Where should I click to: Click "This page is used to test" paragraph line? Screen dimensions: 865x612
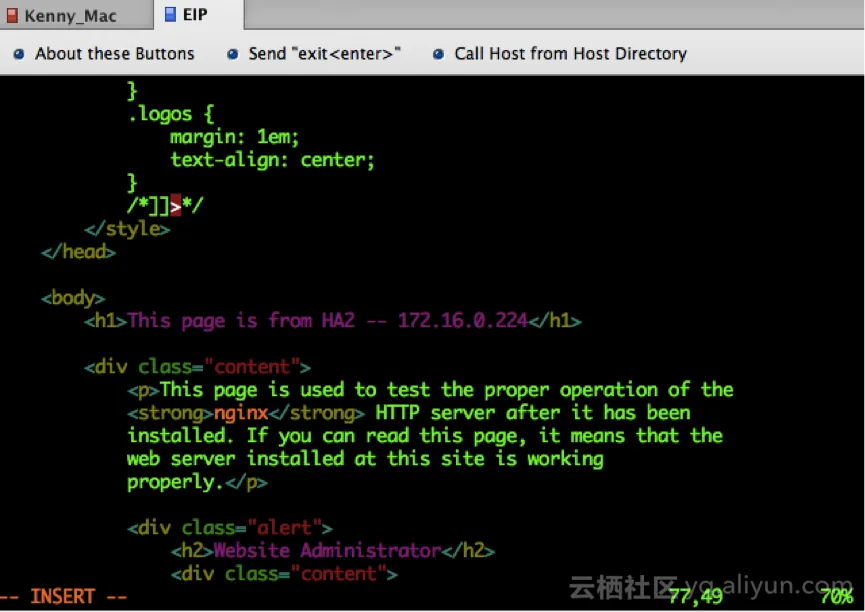430,390
